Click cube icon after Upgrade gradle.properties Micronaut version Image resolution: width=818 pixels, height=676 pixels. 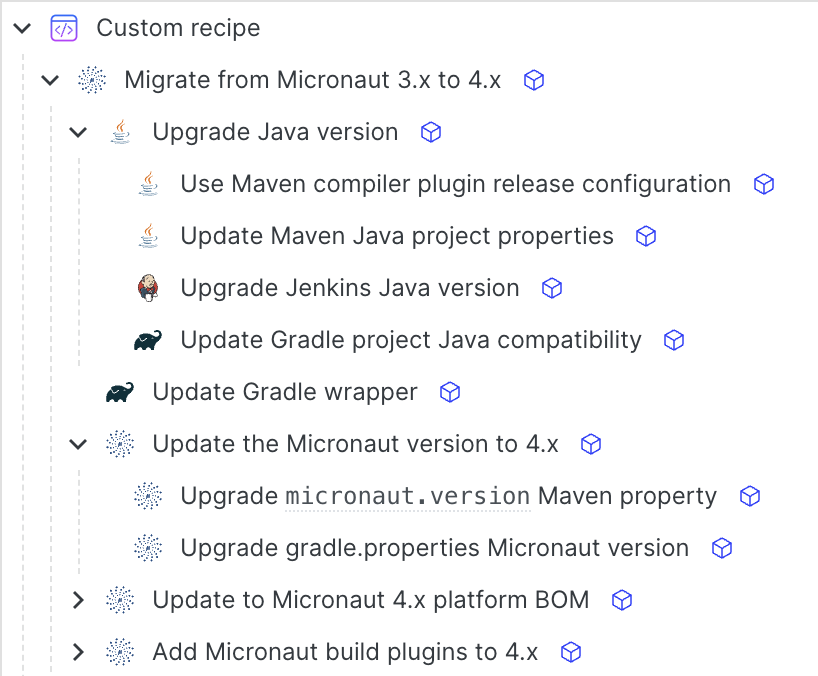[x=722, y=548]
